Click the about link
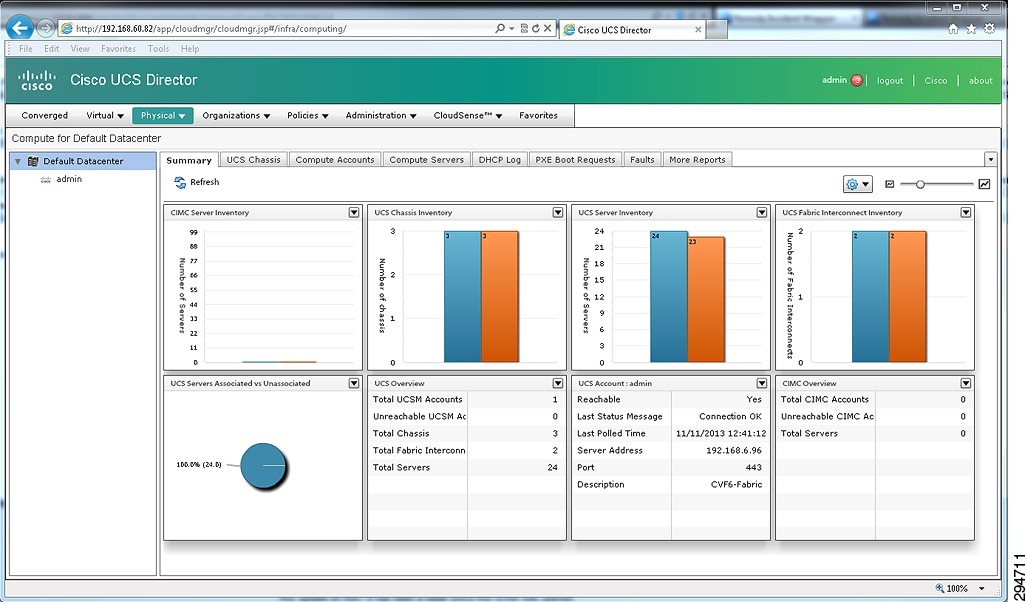Viewport: 1026px width, 602px height. click(981, 80)
